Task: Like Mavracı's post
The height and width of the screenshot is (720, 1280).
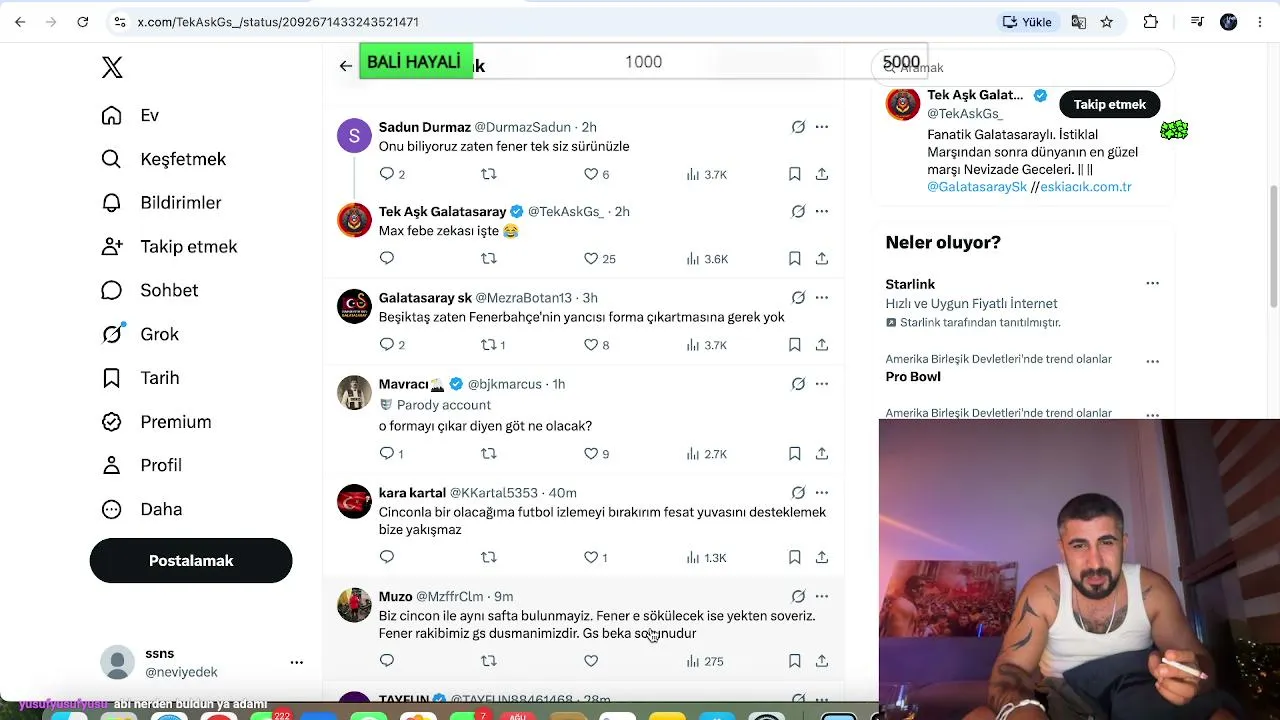Action: tap(591, 453)
